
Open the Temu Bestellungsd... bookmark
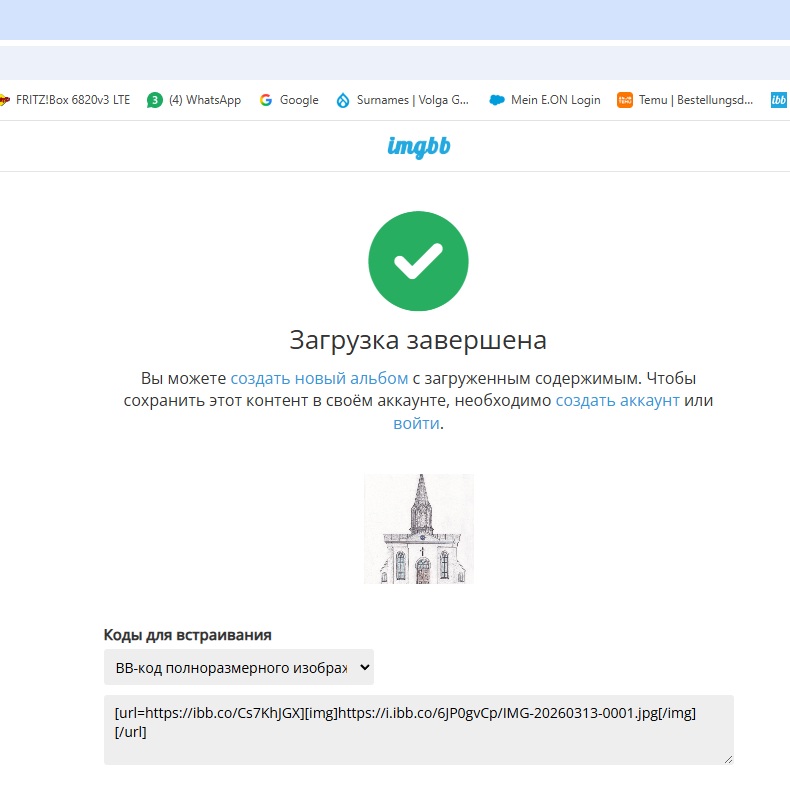click(x=685, y=100)
